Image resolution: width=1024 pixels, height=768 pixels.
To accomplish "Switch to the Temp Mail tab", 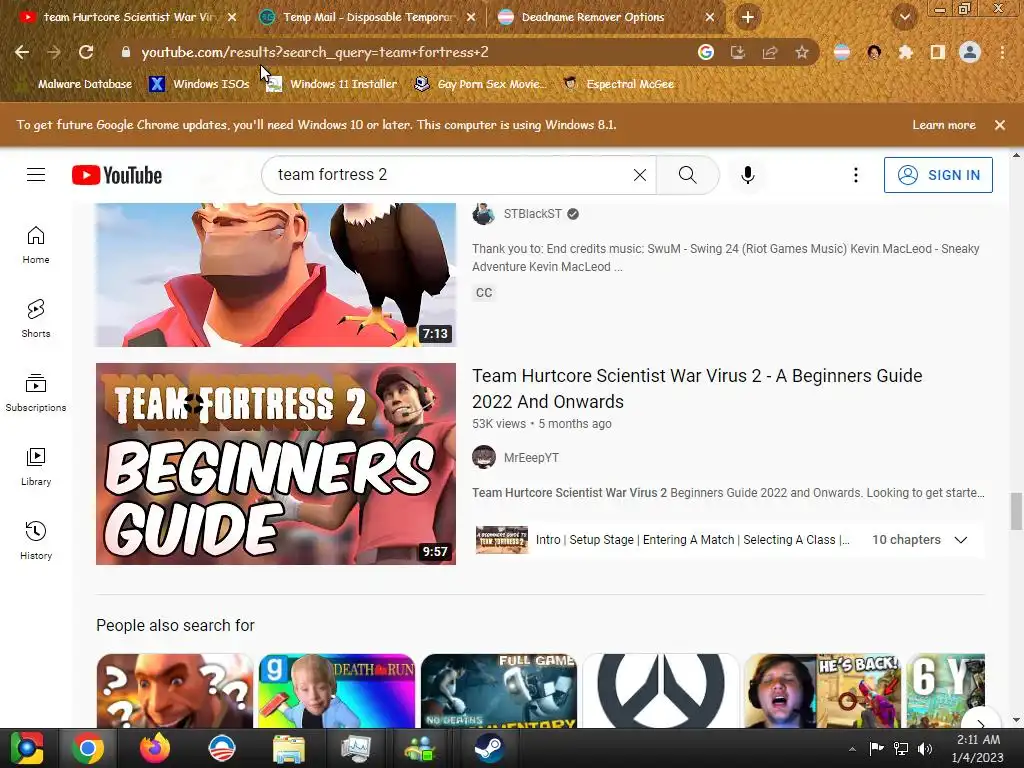I will pos(368,18).
